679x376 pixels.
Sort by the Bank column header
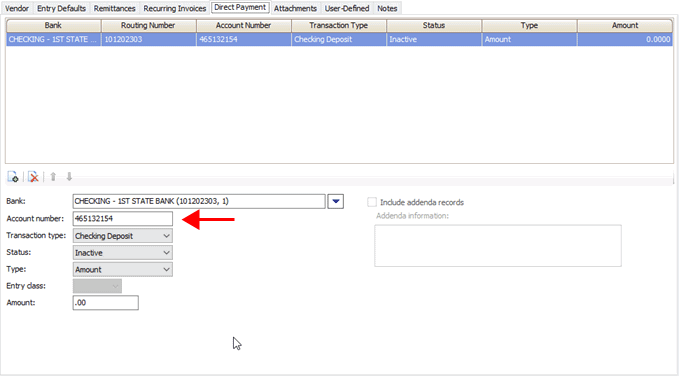[53, 26]
